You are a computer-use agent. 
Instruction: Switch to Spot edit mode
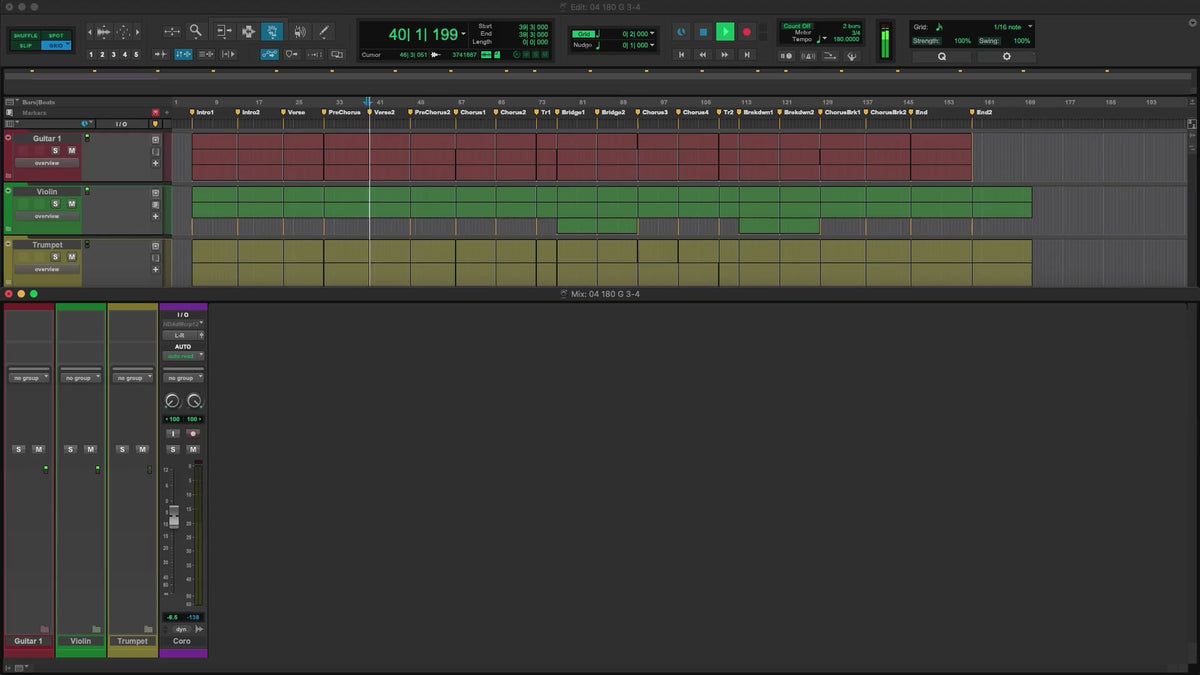pyautogui.click(x=56, y=36)
